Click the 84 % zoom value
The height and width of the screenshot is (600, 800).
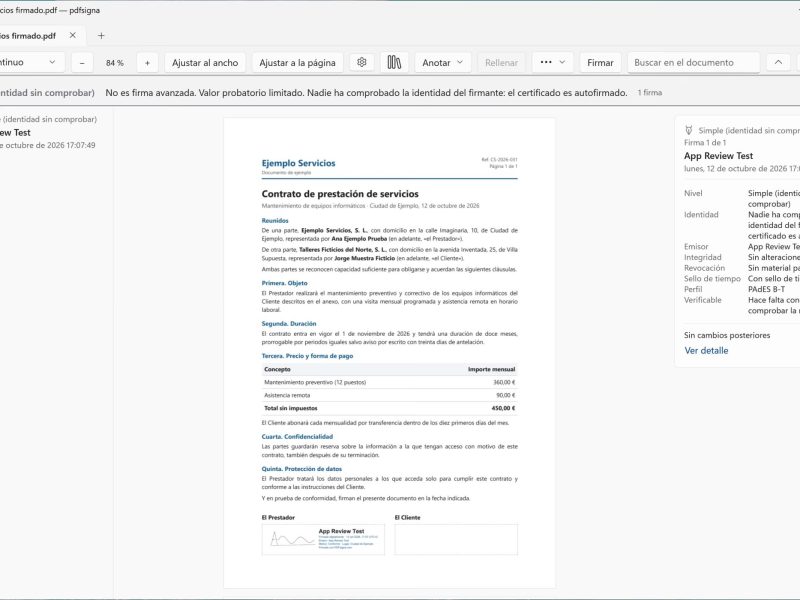click(x=115, y=63)
